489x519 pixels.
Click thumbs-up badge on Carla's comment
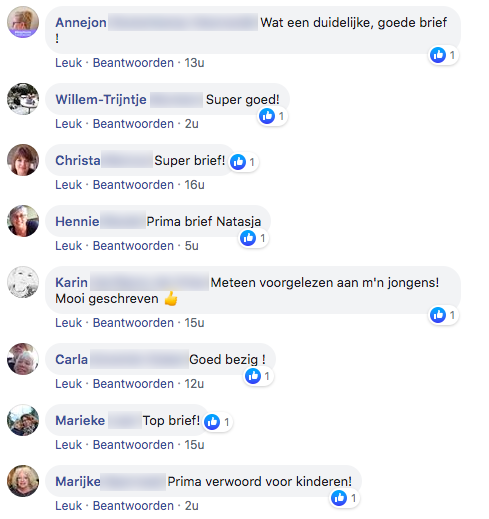click(253, 376)
